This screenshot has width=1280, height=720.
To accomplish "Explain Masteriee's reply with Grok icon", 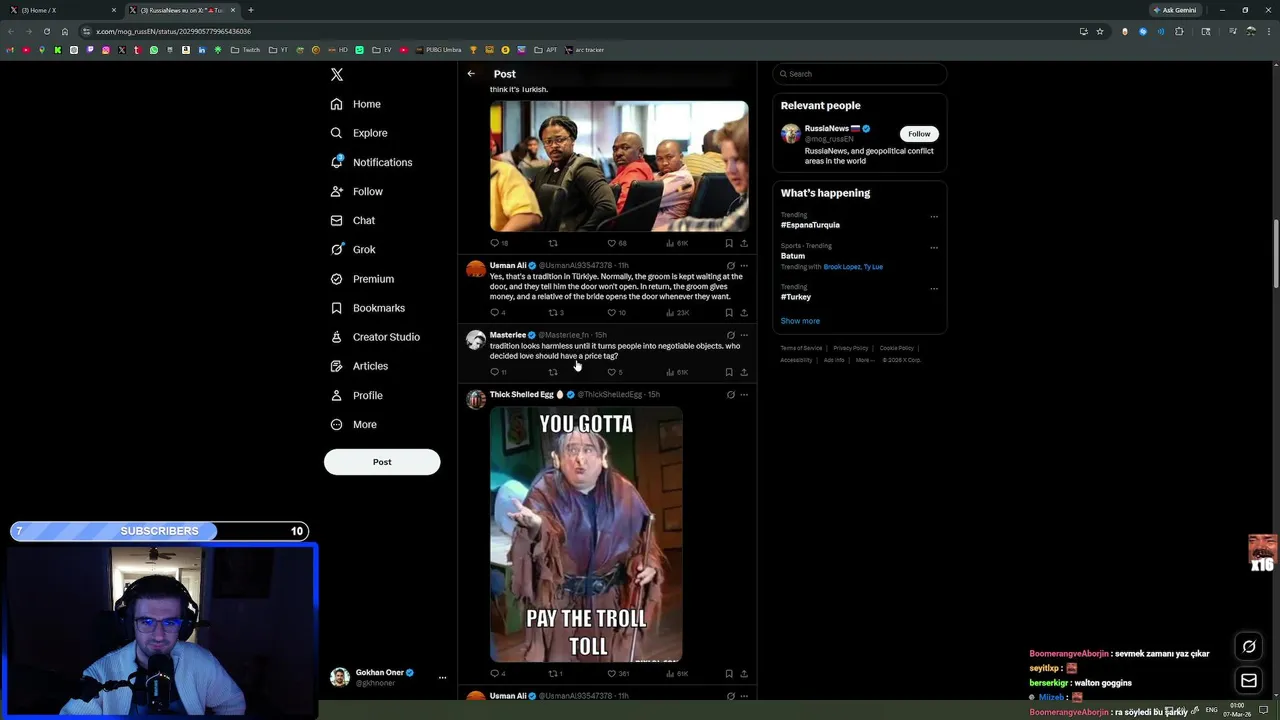I will coord(730,335).
